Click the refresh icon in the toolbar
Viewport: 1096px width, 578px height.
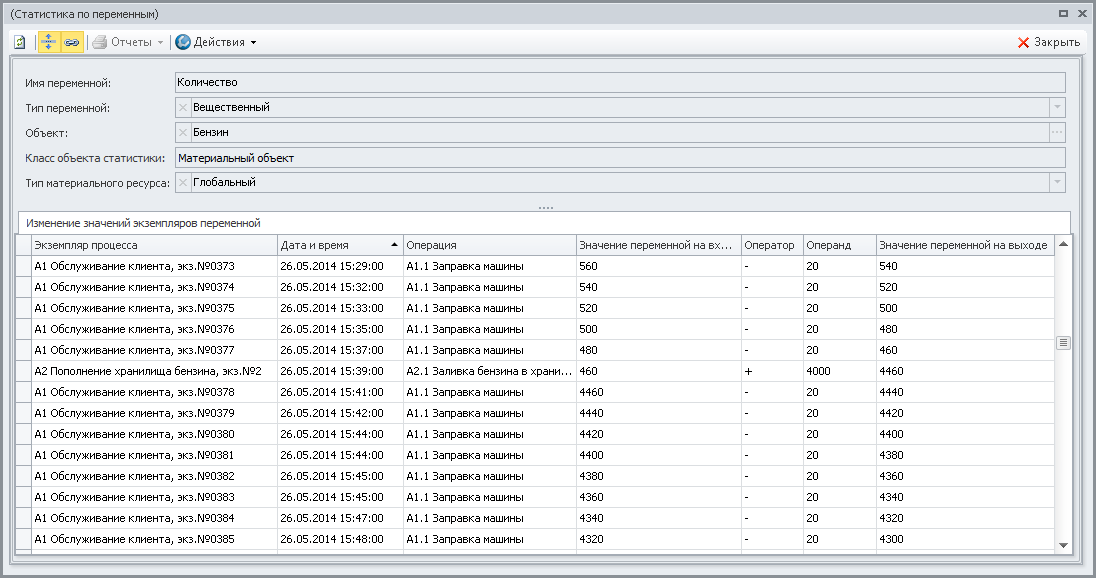(20, 42)
